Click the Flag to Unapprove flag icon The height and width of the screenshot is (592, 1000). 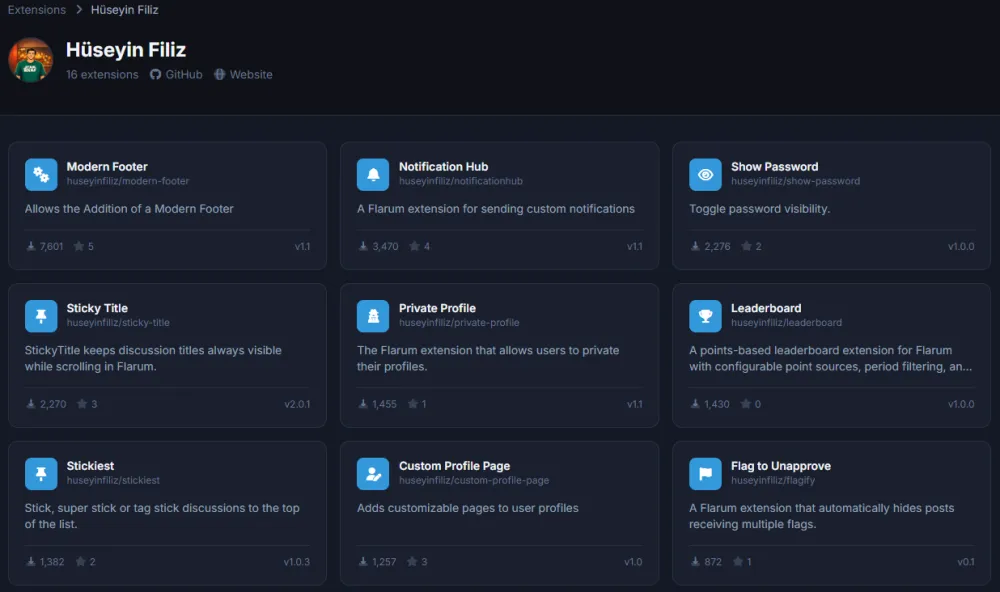click(705, 473)
